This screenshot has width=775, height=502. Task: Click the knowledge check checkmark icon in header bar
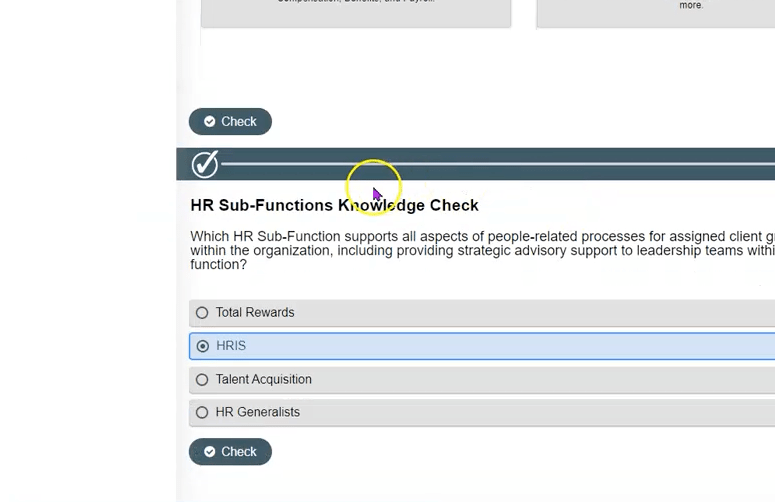[205, 164]
